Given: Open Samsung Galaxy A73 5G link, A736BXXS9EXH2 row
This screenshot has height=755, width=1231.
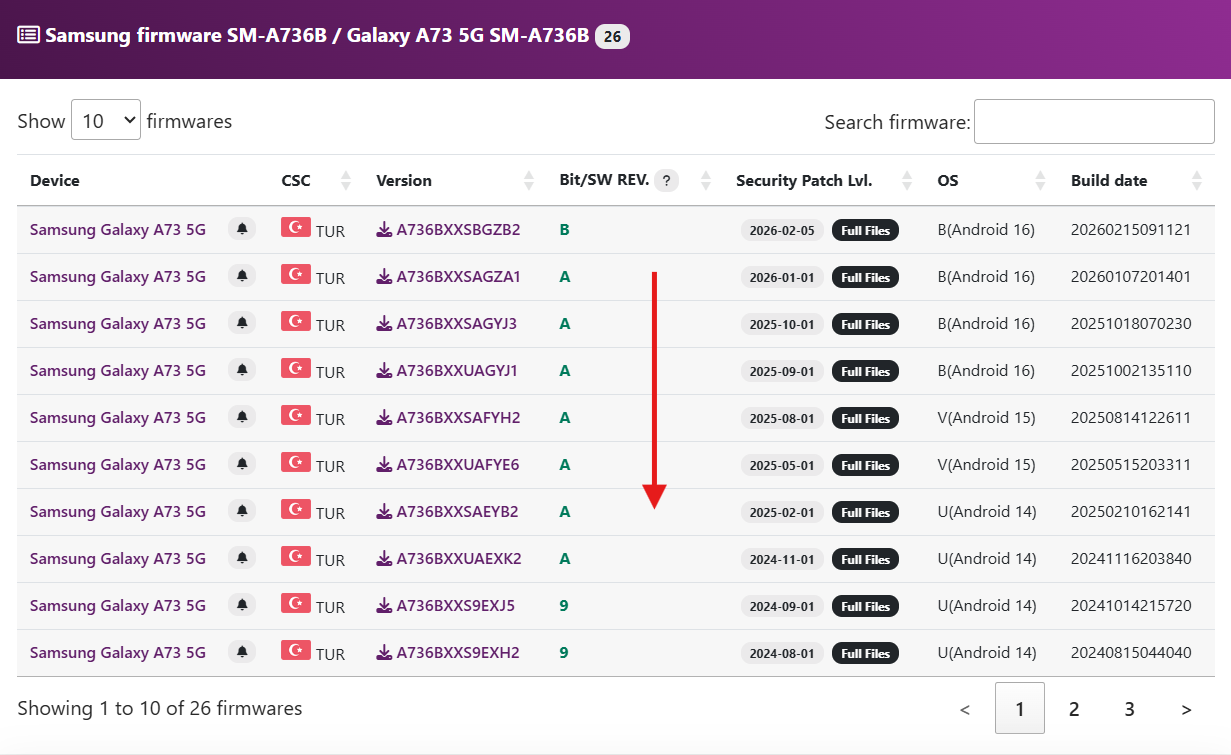Looking at the screenshot, I should 118,653.
